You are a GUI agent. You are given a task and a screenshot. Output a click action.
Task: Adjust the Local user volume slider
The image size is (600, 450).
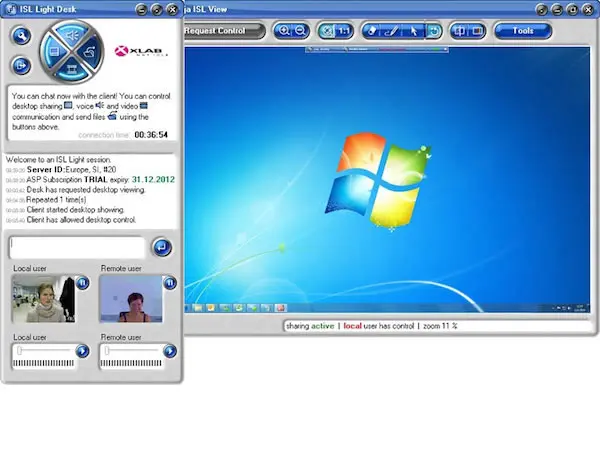pos(43,351)
